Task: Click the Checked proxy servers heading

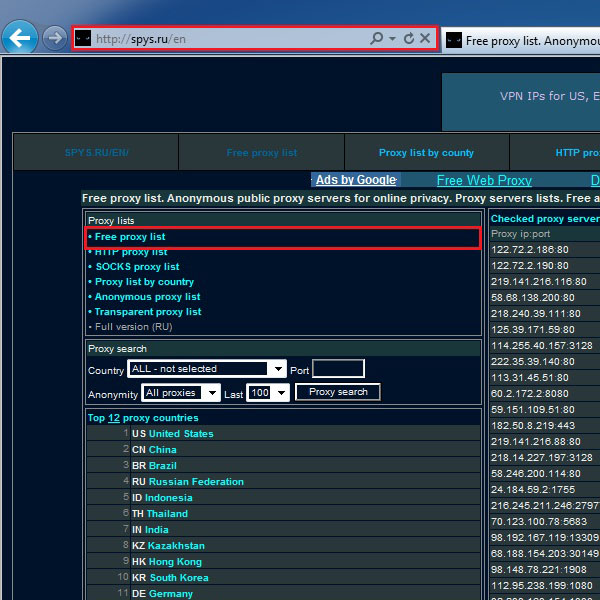Action: point(545,218)
